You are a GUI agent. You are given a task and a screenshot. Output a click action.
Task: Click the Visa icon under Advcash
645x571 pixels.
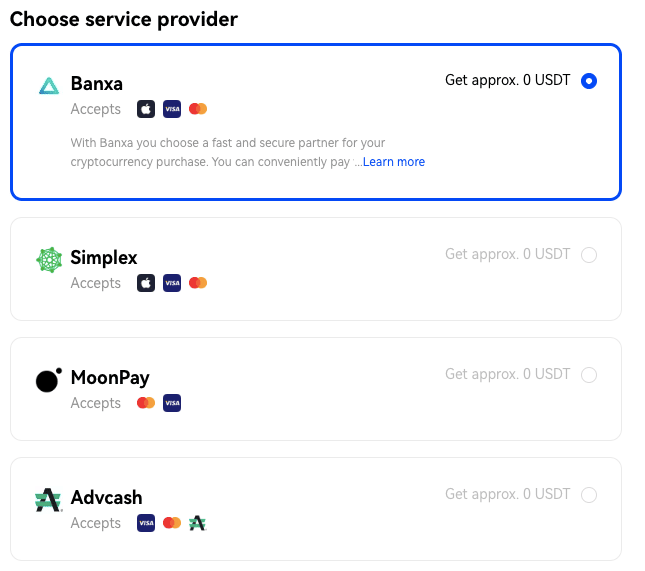[x=146, y=523]
